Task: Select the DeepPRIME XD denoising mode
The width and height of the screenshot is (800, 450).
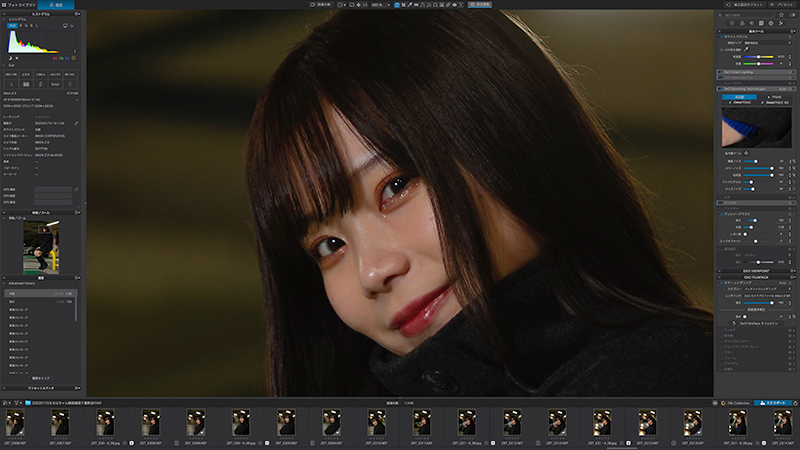Action: [774, 103]
